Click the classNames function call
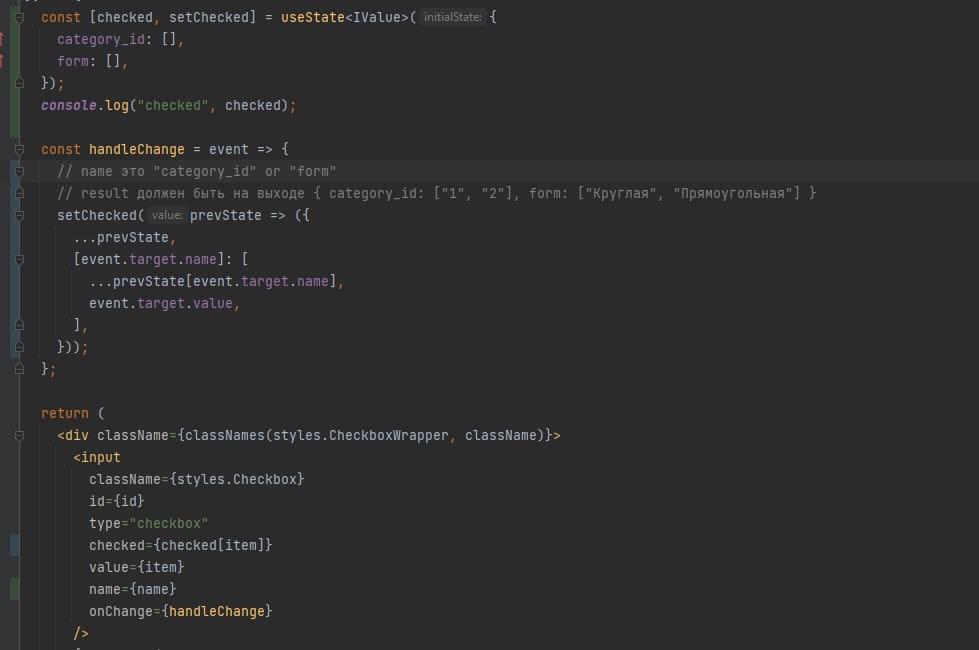Viewport: 979px width, 650px height. [225, 435]
